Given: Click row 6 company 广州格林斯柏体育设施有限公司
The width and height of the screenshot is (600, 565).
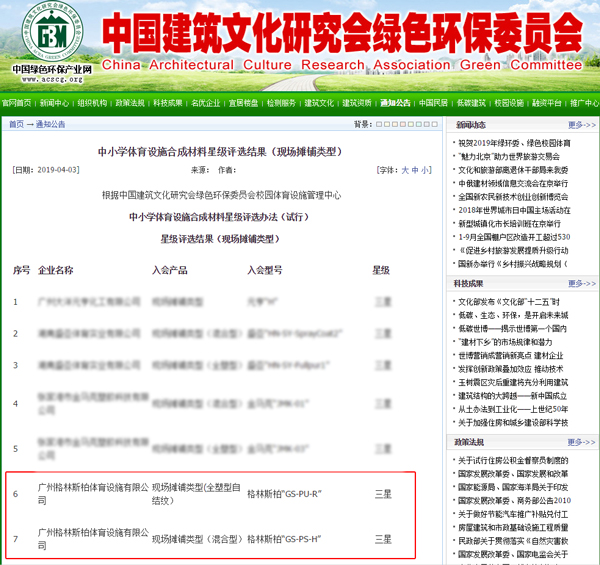Looking at the screenshot, I should click(x=93, y=494).
